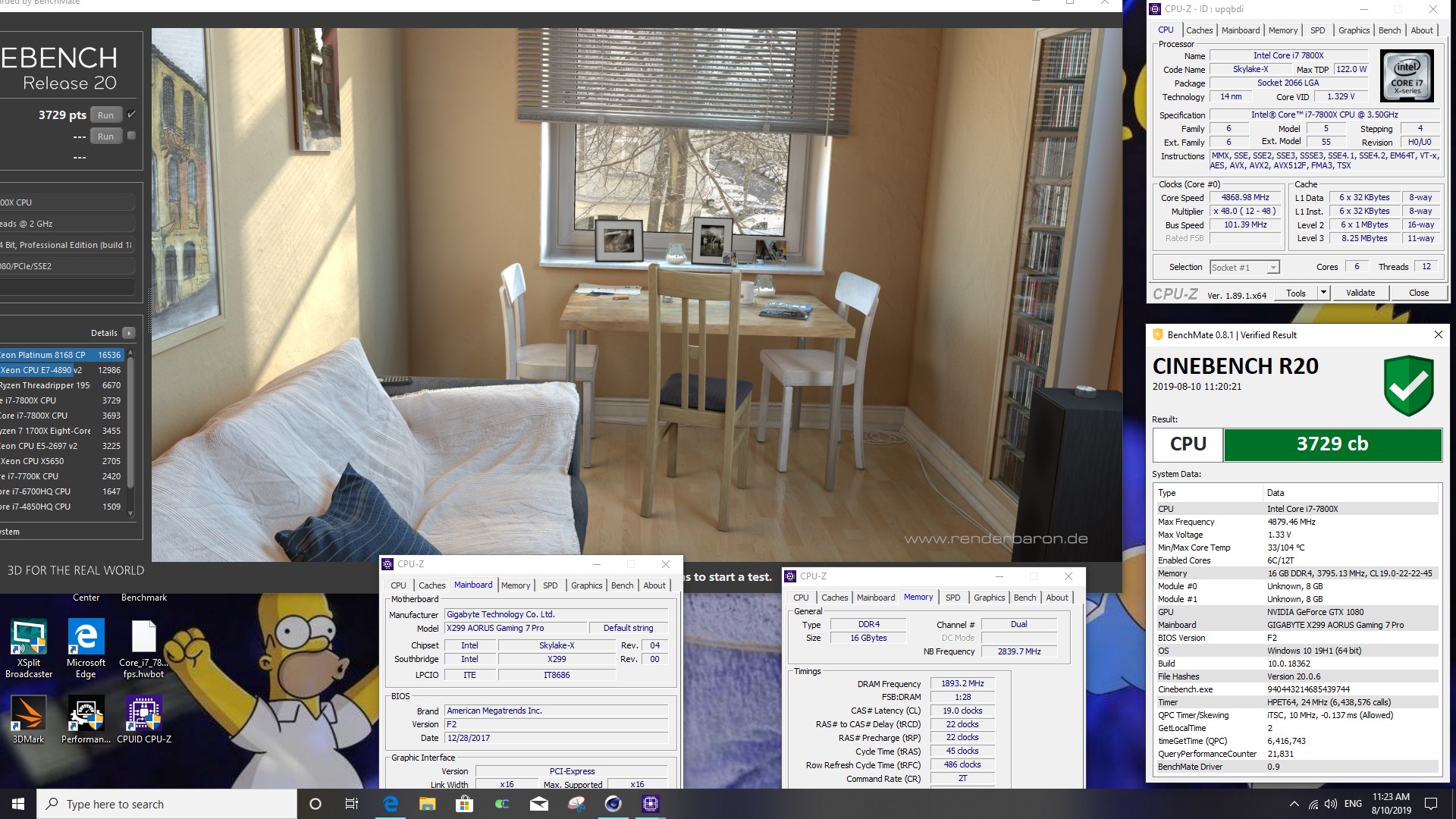The height and width of the screenshot is (819, 1456).
Task: Select the Xeon CPU X5650 ranking row
Action: tap(61, 461)
